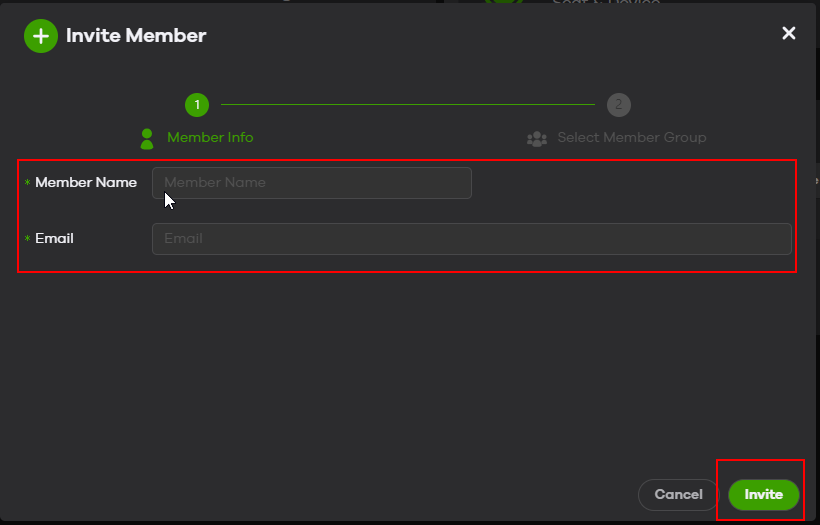Click the green step progress line
Viewport: 820px width, 525px height.
[x=407, y=104]
